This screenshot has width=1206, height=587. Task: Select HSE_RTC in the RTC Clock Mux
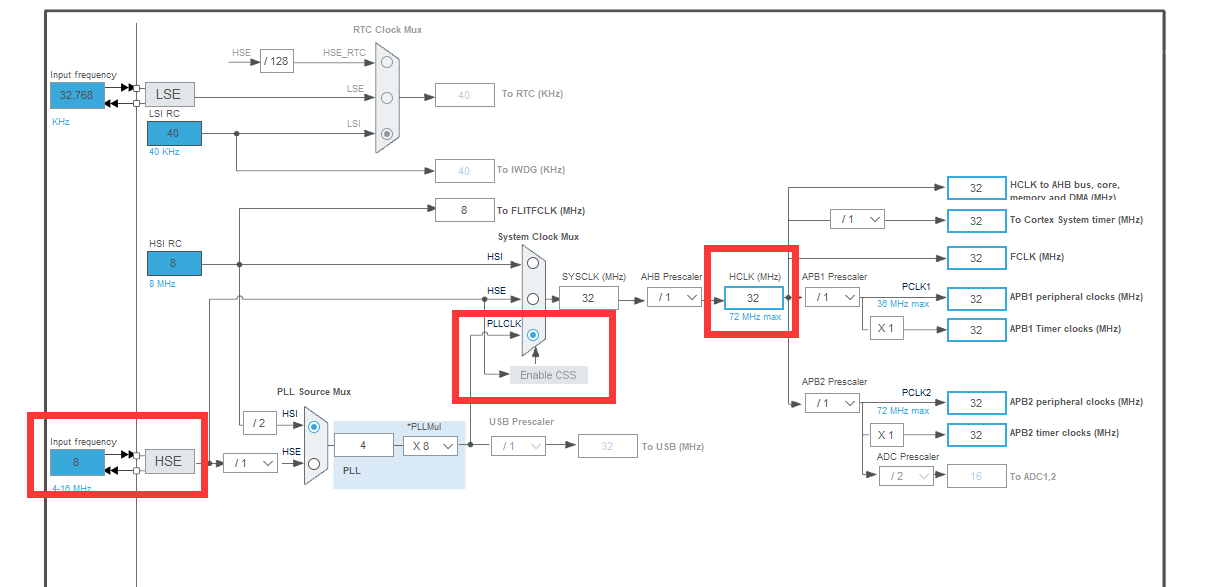[386, 62]
